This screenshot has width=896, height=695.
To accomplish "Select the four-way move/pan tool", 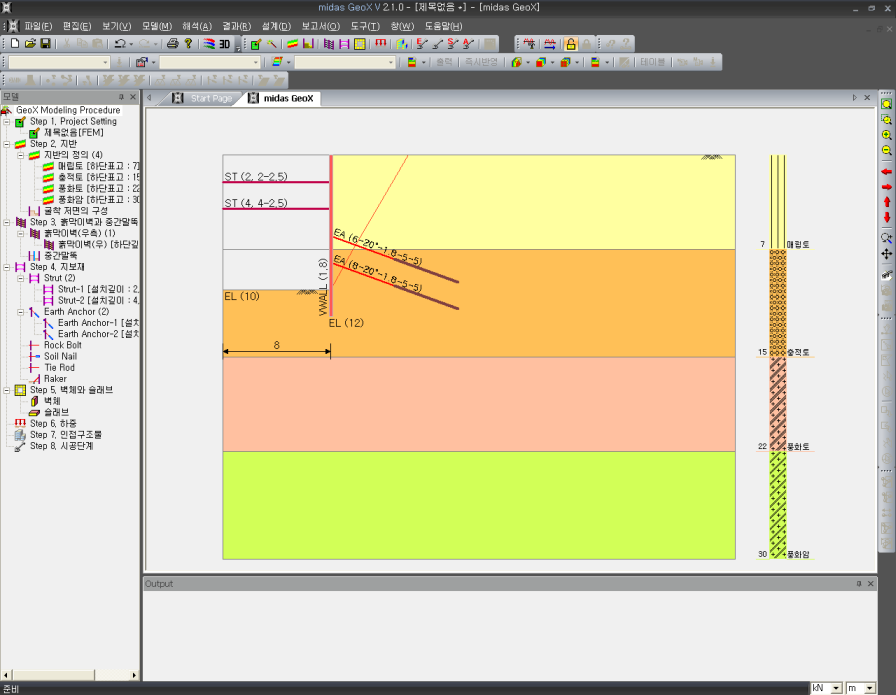I will click(x=886, y=254).
